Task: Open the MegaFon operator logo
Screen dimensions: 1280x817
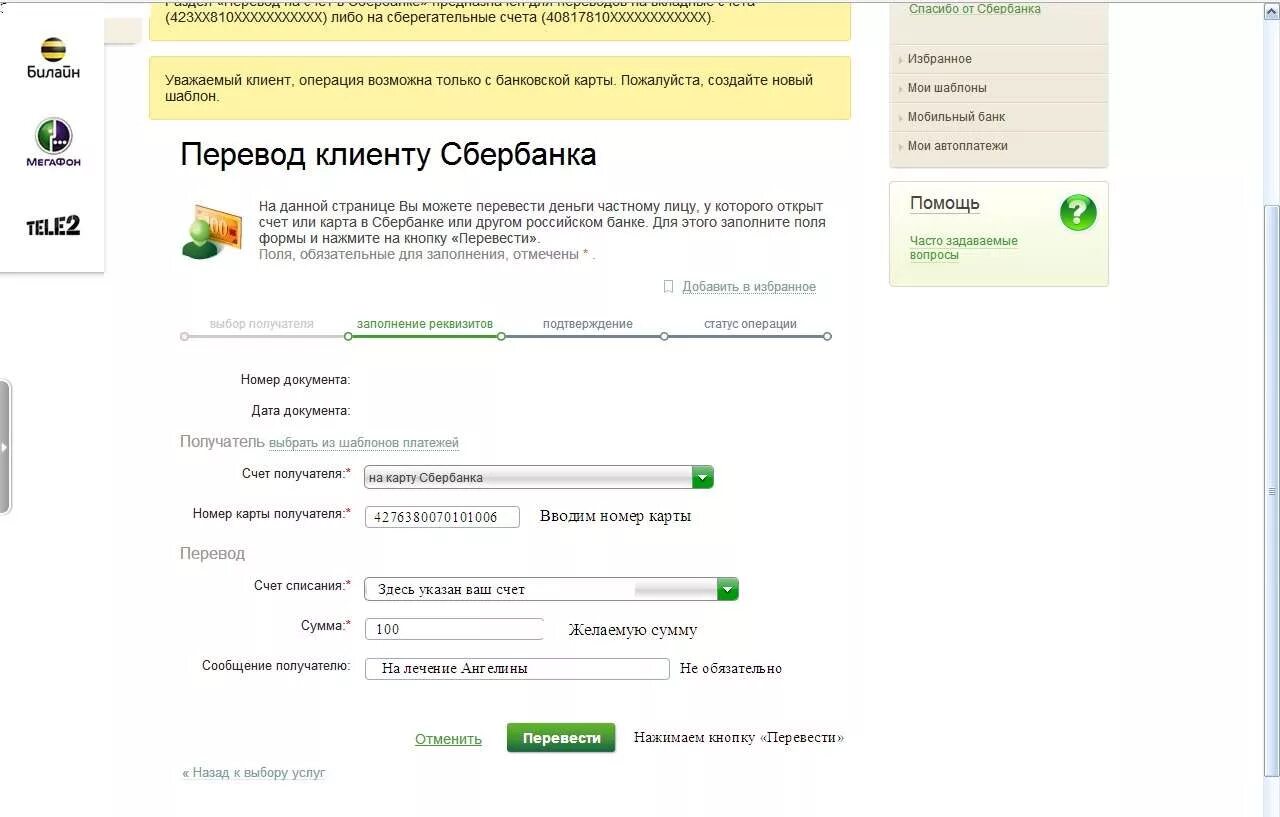Action: point(53,142)
